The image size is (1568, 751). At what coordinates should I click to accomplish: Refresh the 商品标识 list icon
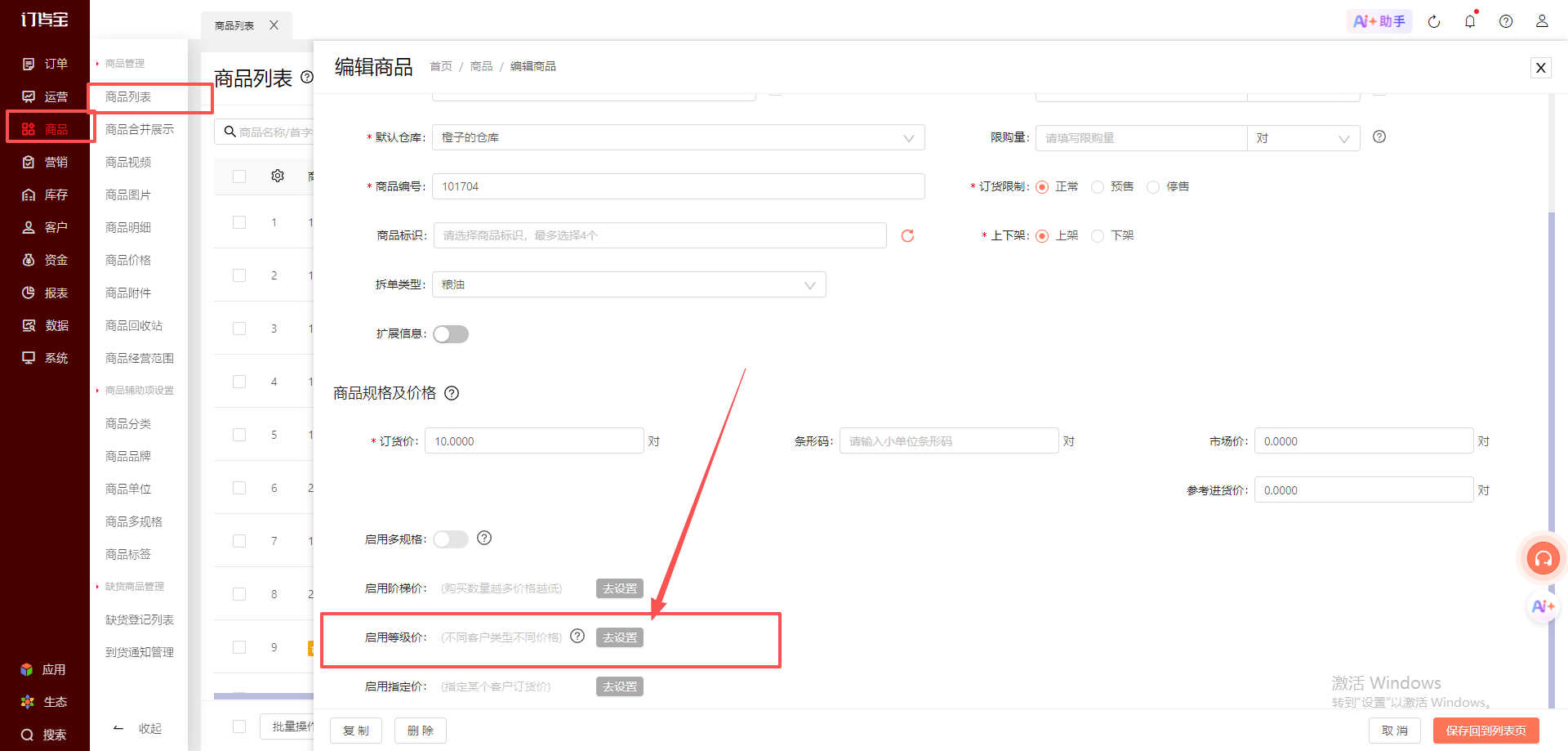point(907,235)
